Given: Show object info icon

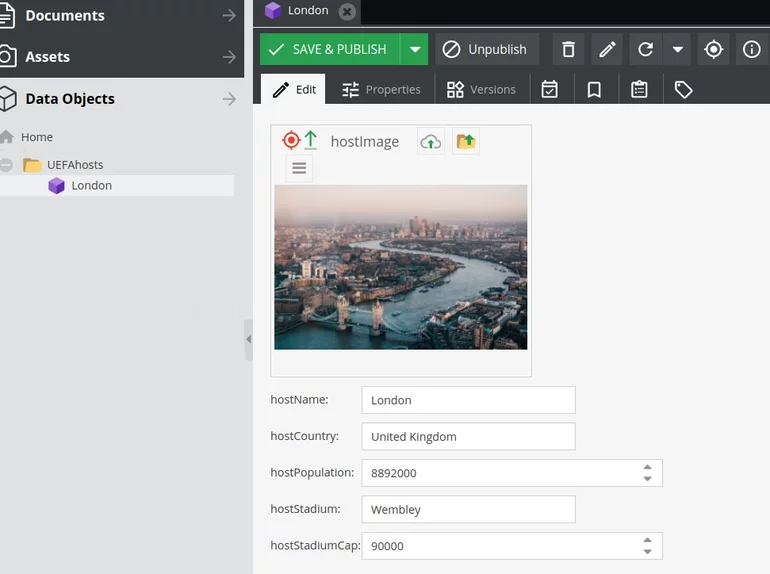Looking at the screenshot, I should (x=751, y=49).
